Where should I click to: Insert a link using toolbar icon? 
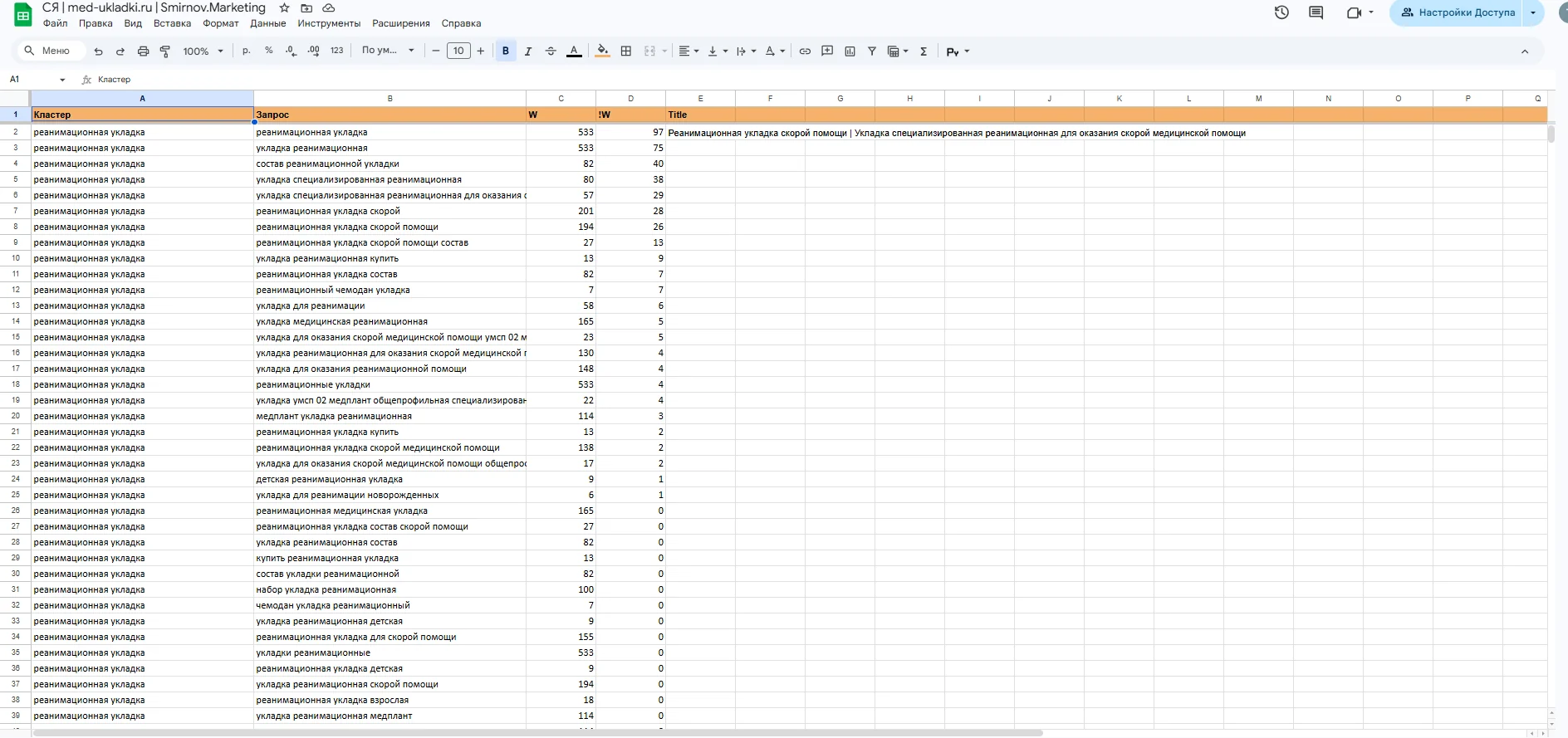point(805,51)
